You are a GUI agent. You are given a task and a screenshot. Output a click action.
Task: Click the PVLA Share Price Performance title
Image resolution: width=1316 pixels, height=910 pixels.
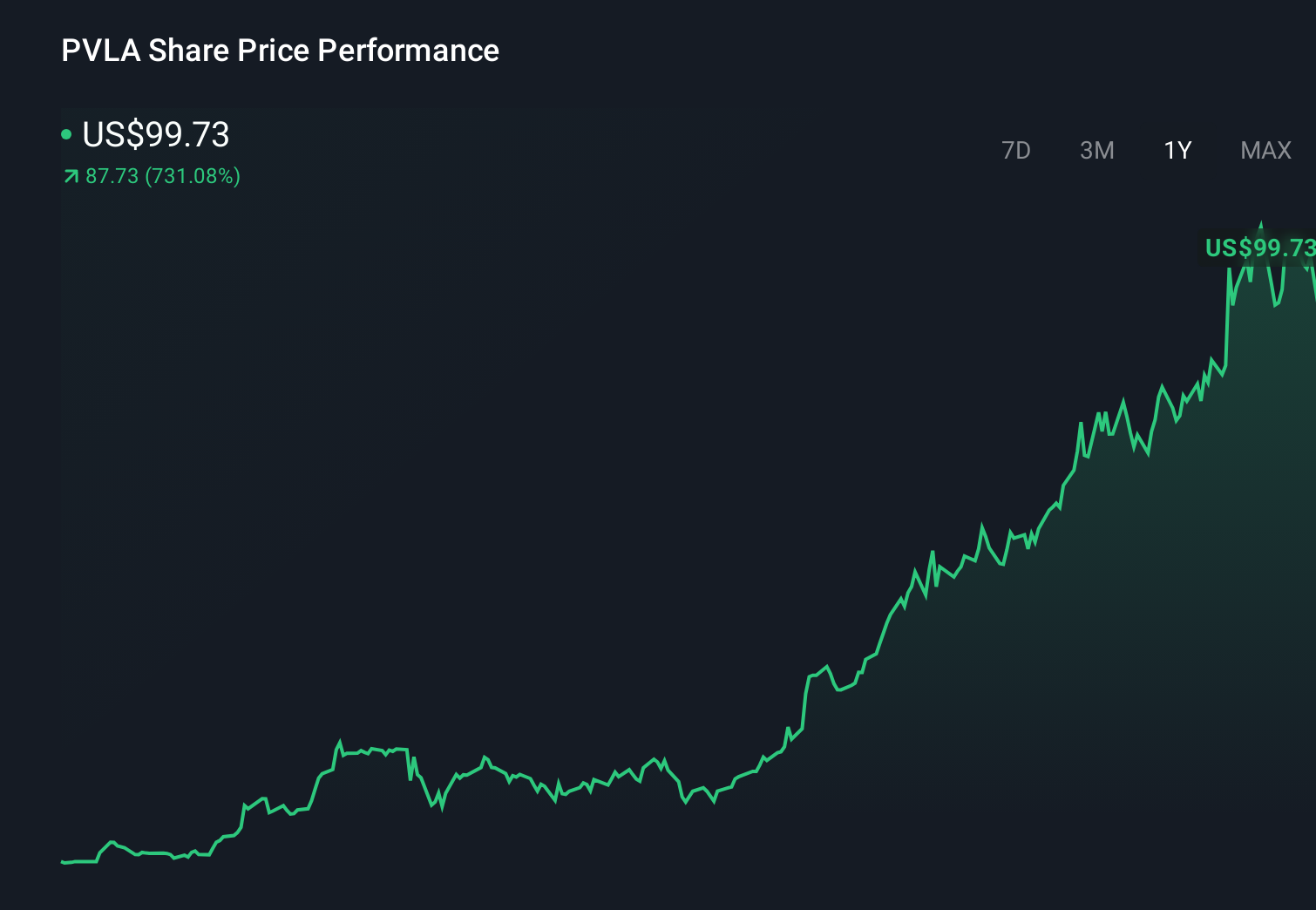coord(280,51)
